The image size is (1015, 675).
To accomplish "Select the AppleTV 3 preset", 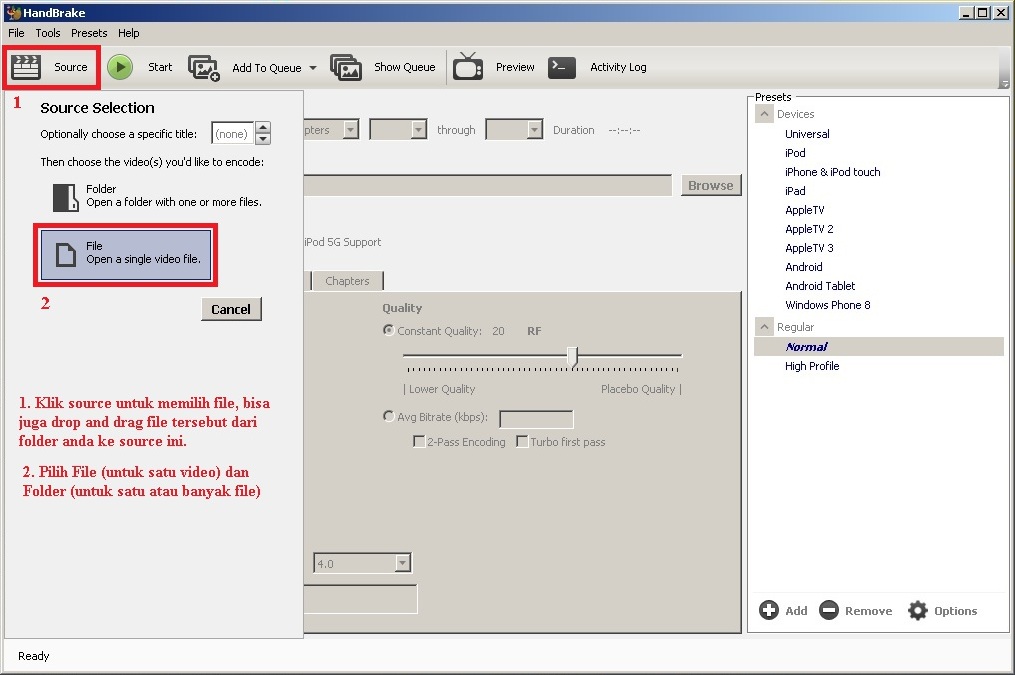I will [x=809, y=248].
